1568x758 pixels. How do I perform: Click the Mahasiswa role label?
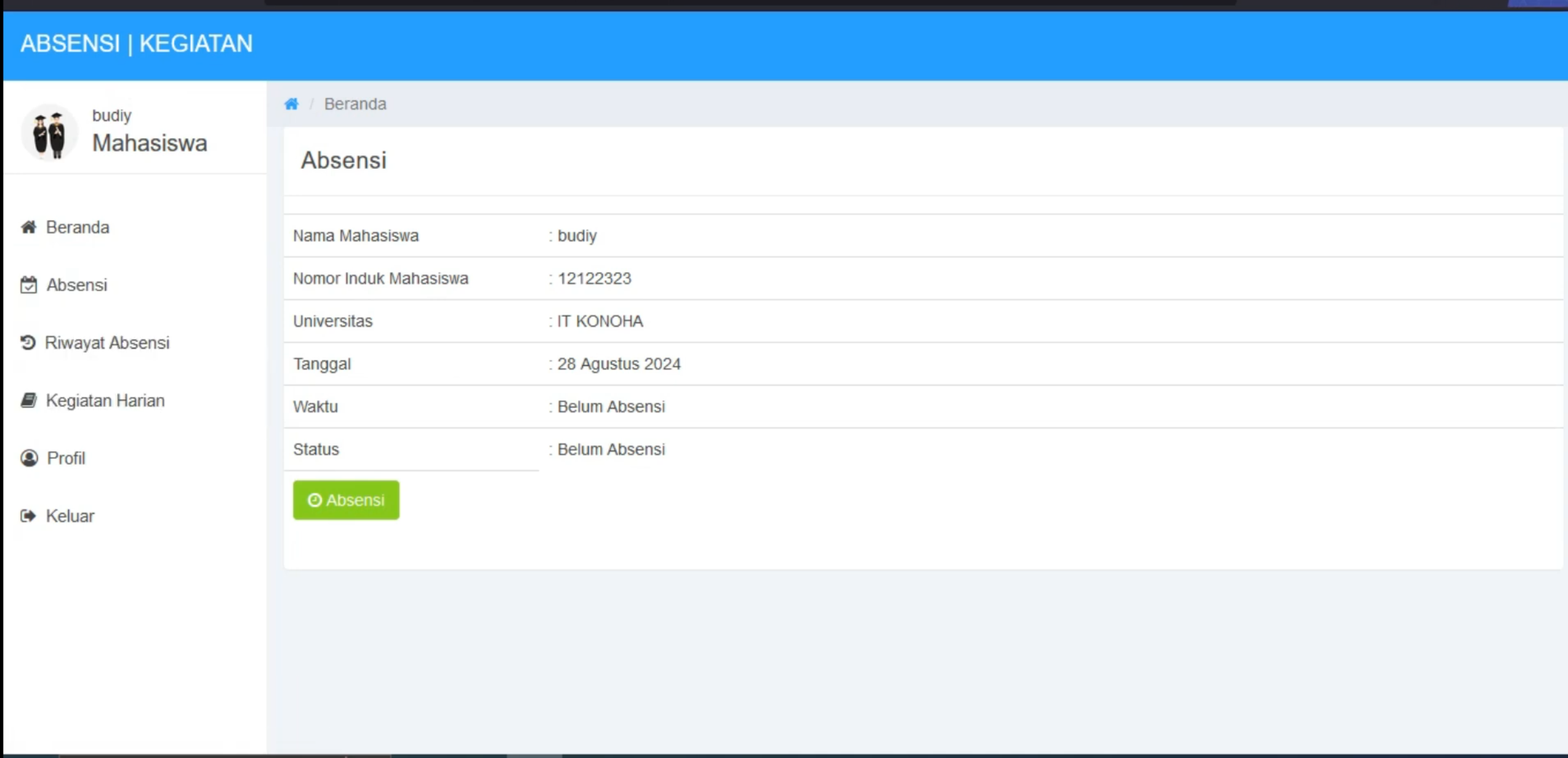(150, 143)
